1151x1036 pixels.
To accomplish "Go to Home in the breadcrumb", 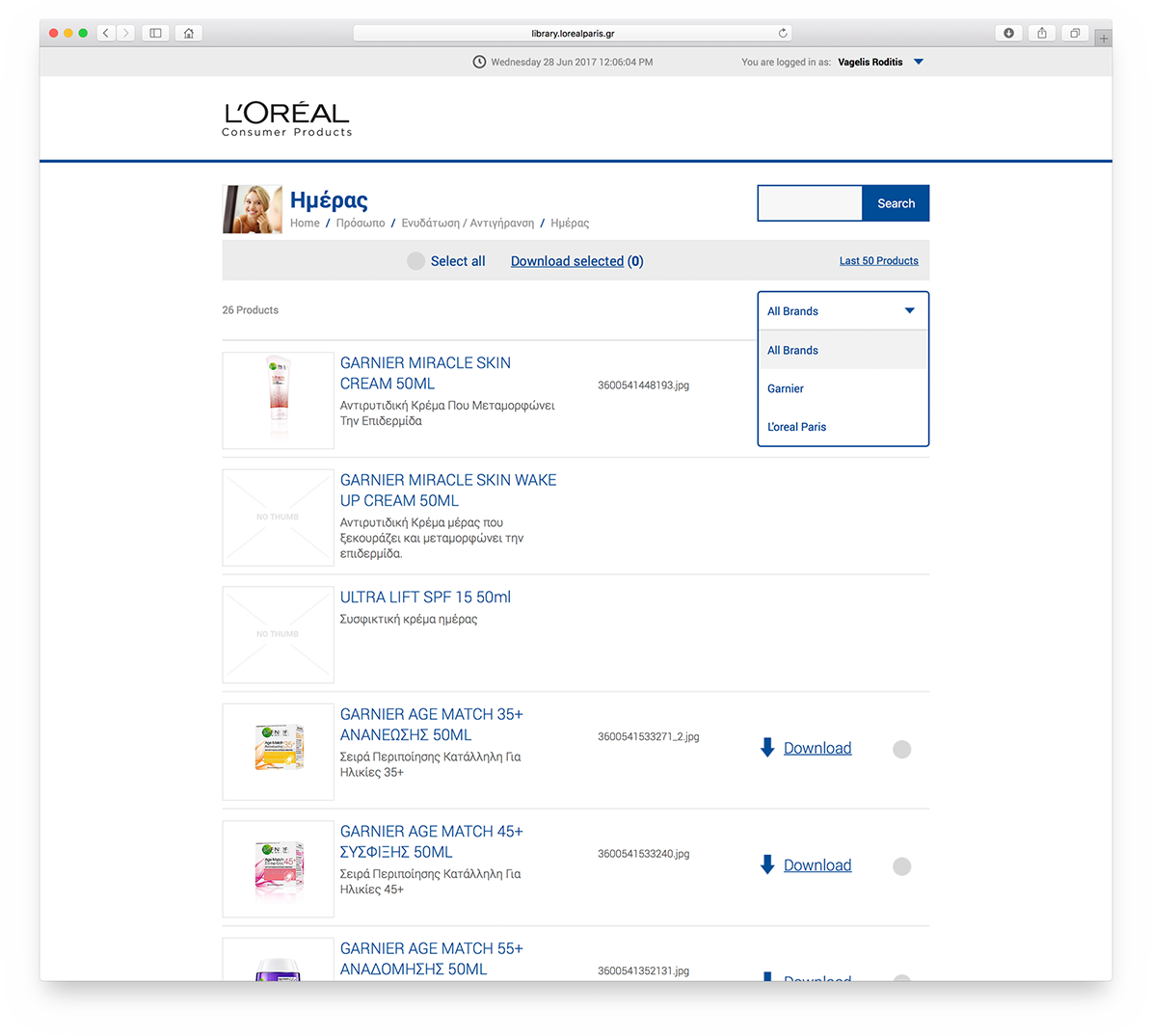I will [305, 223].
